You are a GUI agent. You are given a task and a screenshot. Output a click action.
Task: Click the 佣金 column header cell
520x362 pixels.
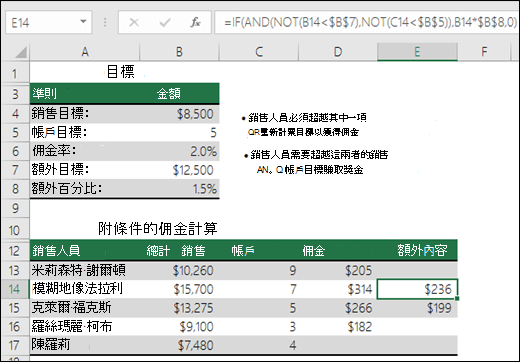(338, 250)
